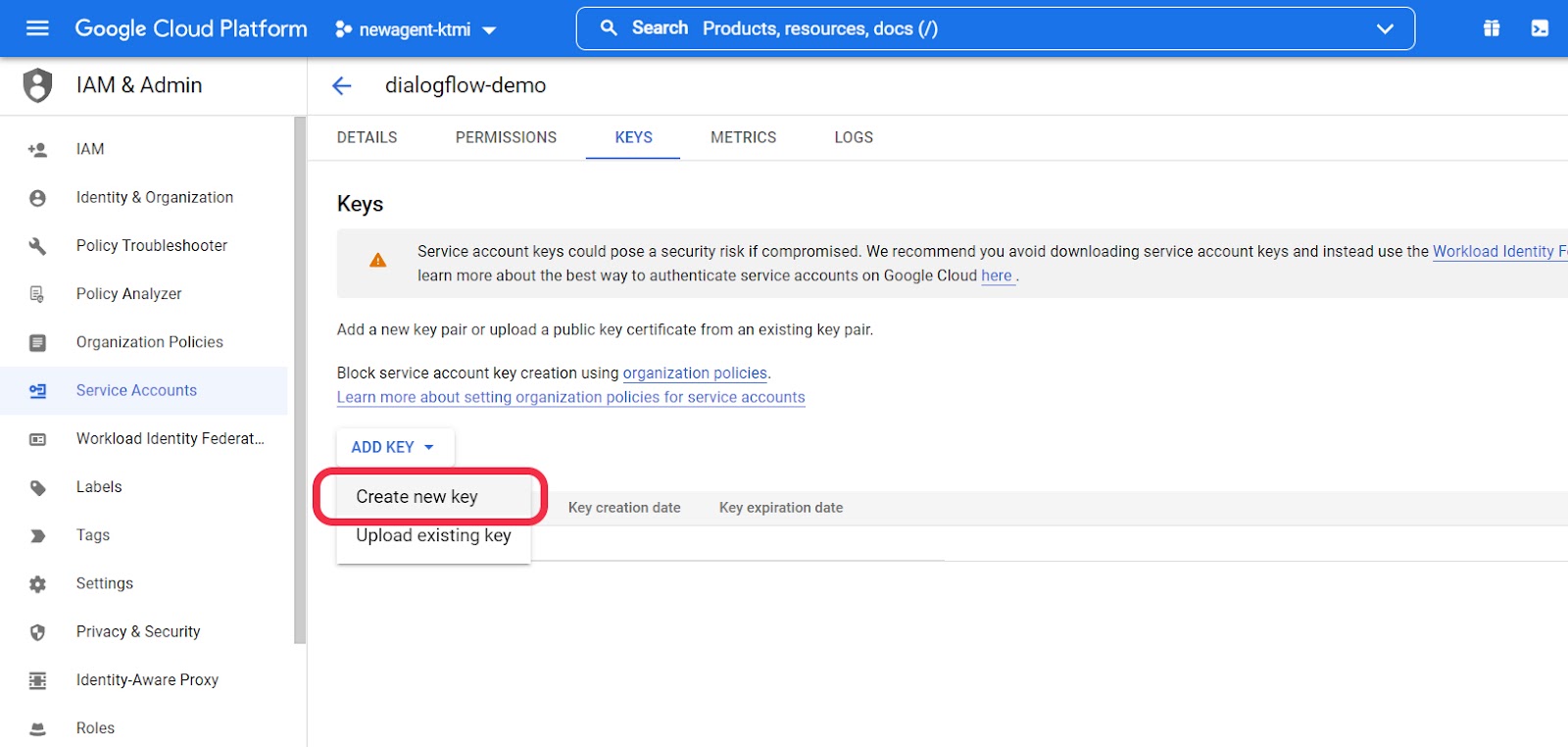Click the Identity-Aware Proxy icon
Viewport: 1568px width, 747px height.
click(x=37, y=680)
